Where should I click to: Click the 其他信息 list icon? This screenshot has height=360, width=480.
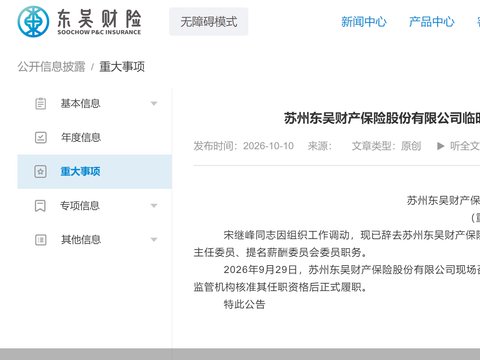click(x=41, y=240)
